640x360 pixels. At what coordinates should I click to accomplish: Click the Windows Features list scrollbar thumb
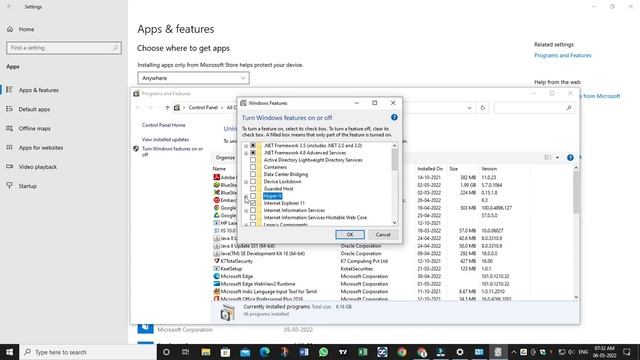coord(394,160)
